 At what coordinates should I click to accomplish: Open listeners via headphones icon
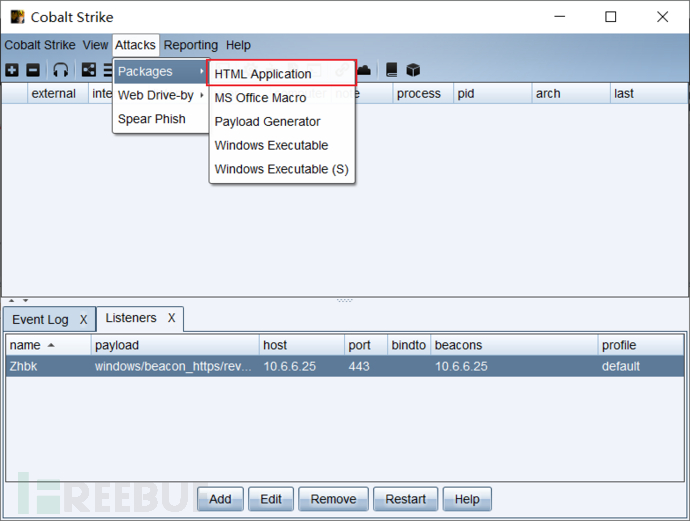click(x=61, y=70)
